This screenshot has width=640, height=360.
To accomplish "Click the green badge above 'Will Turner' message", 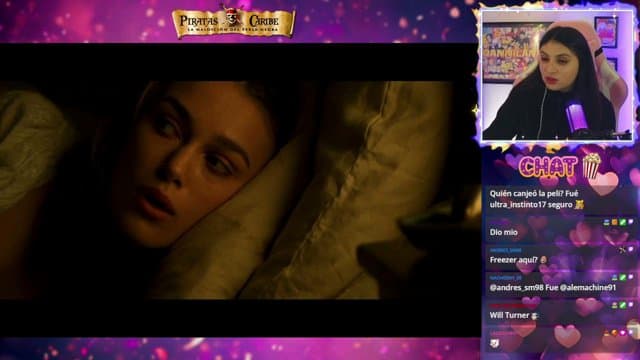I will [622, 305].
